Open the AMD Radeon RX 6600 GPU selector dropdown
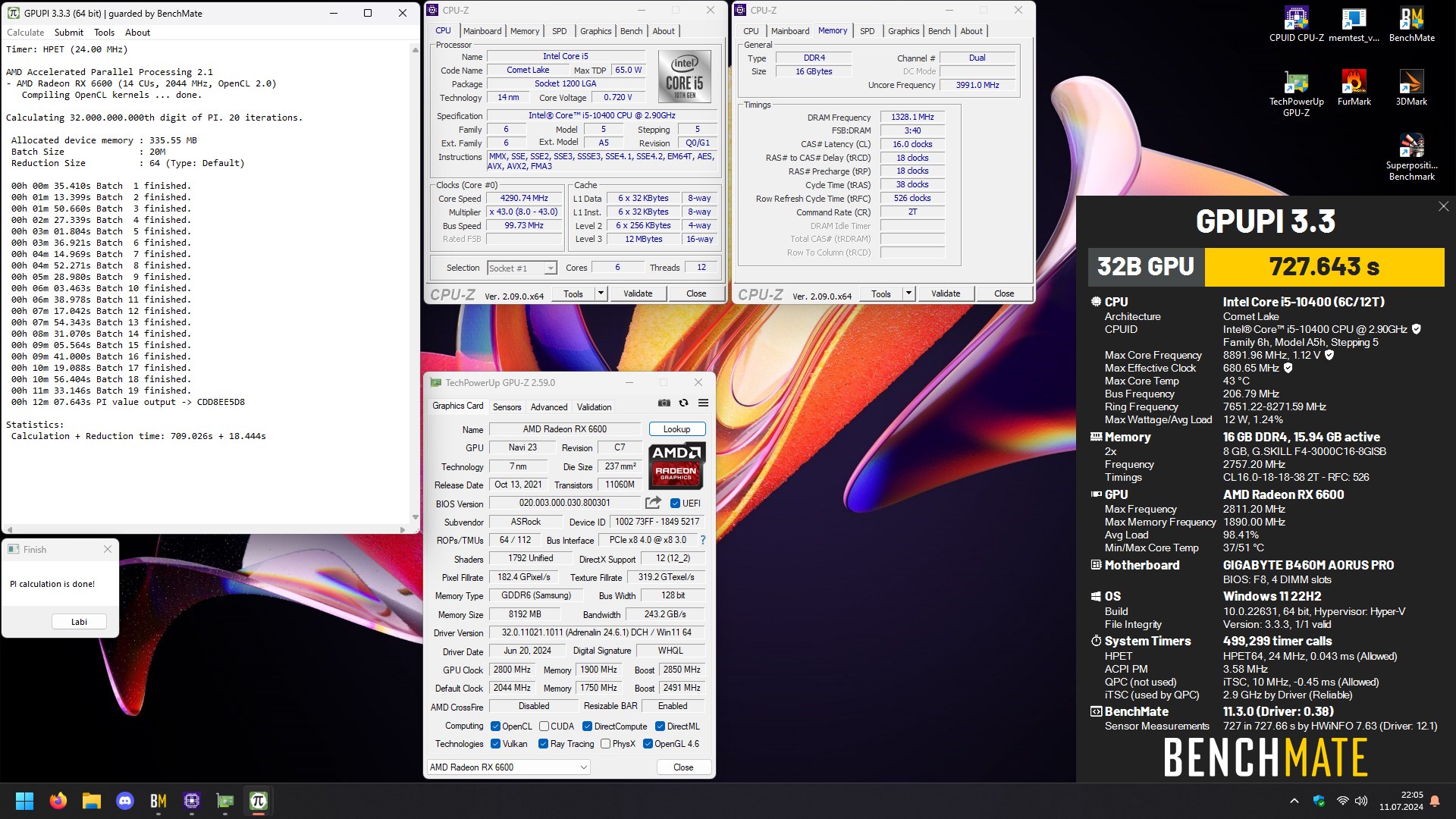 coord(508,767)
